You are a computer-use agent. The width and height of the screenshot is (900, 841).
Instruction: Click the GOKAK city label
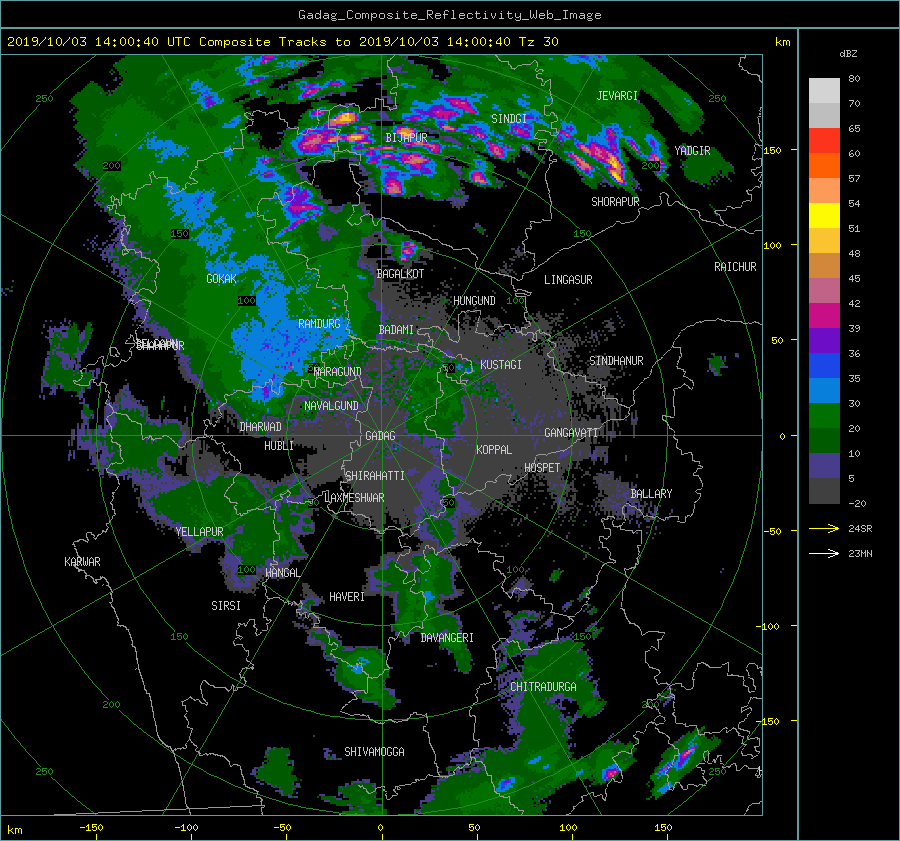pos(222,279)
